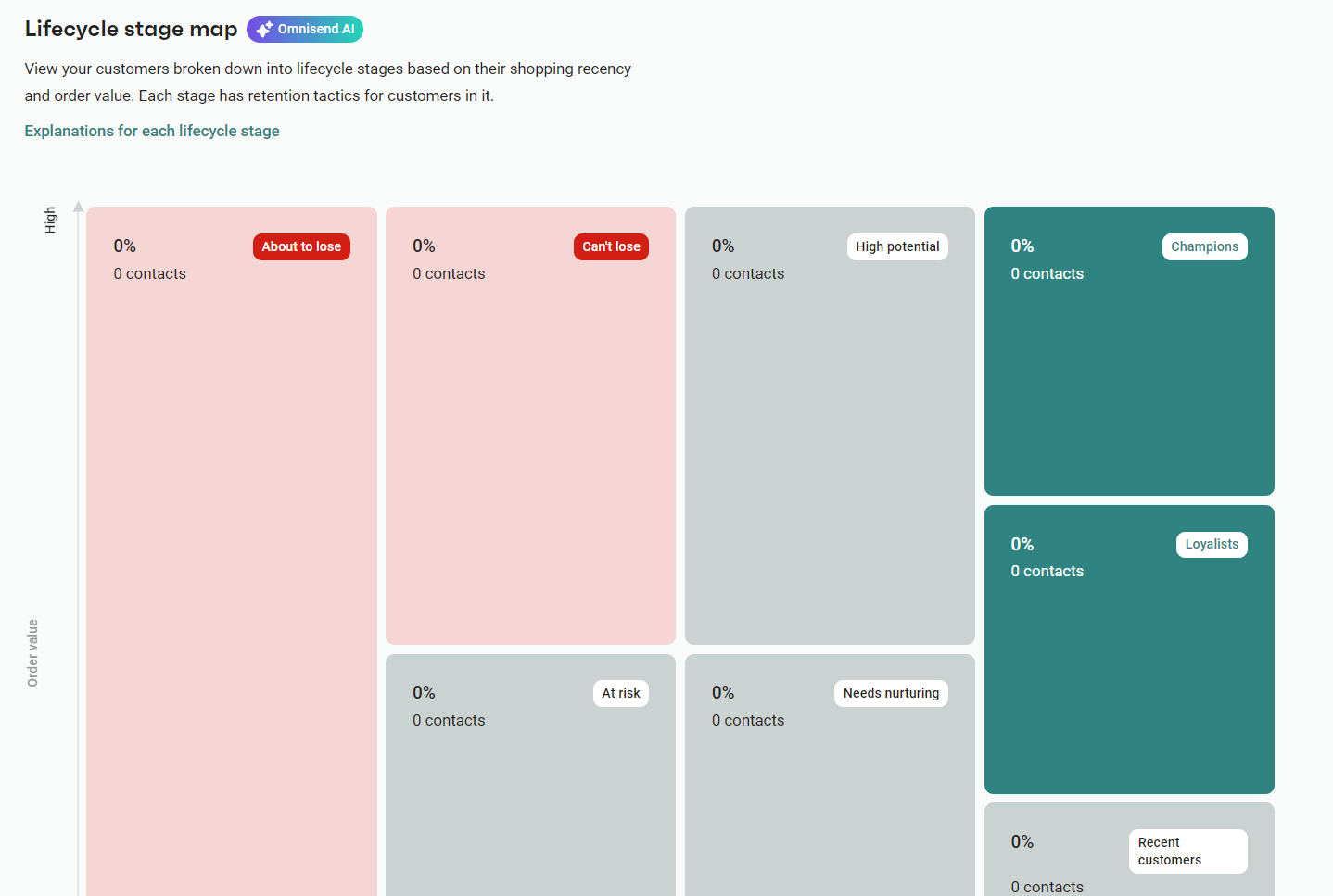Open the Needs nurturing stage label
Screen dimensions: 1333x896
(x=891, y=692)
